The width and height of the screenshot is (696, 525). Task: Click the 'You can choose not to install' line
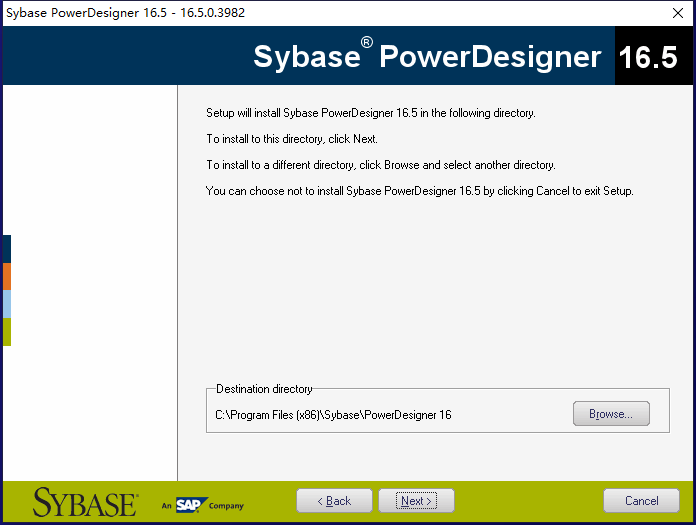(x=419, y=191)
